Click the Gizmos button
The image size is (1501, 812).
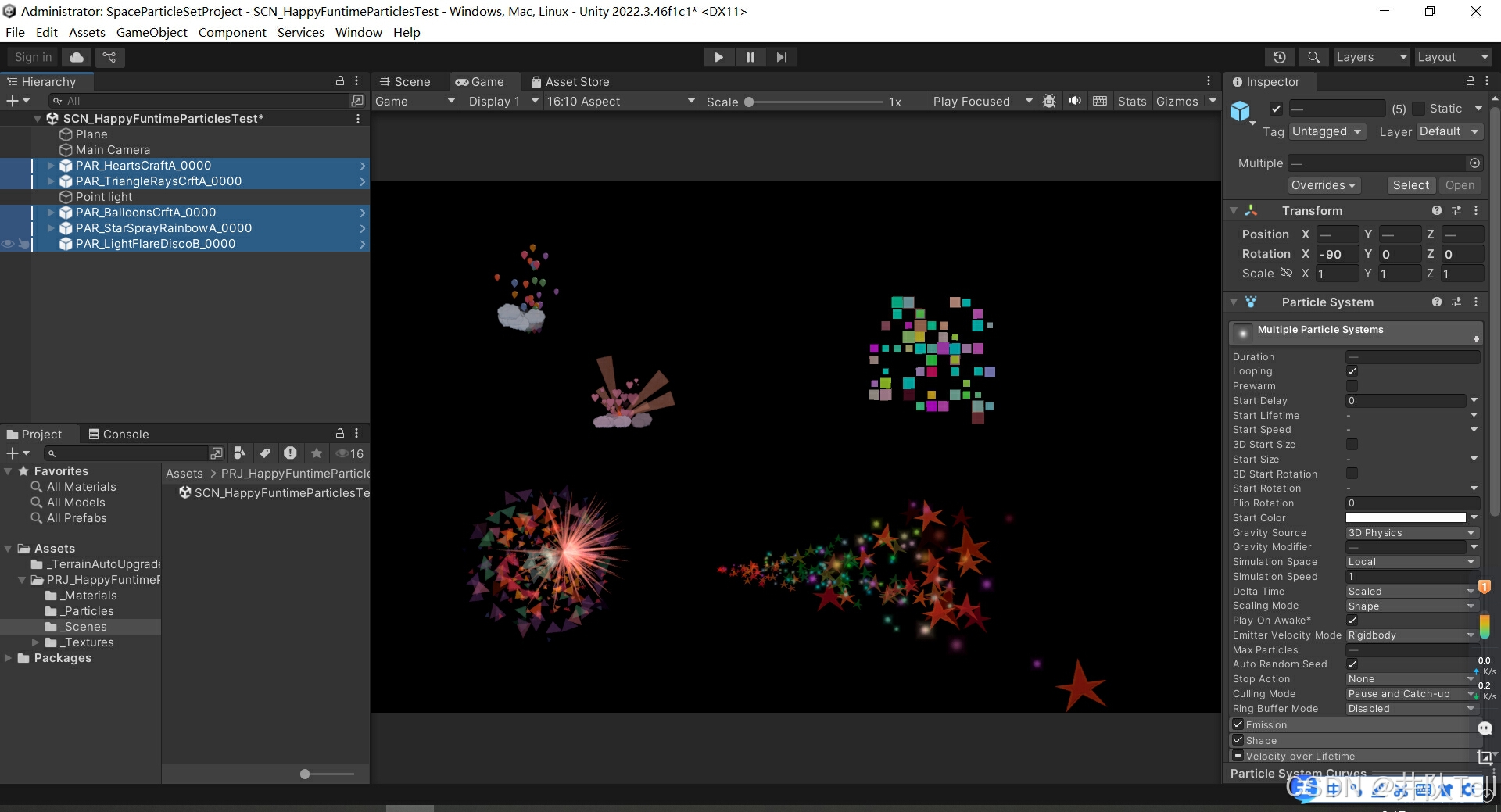(1177, 102)
